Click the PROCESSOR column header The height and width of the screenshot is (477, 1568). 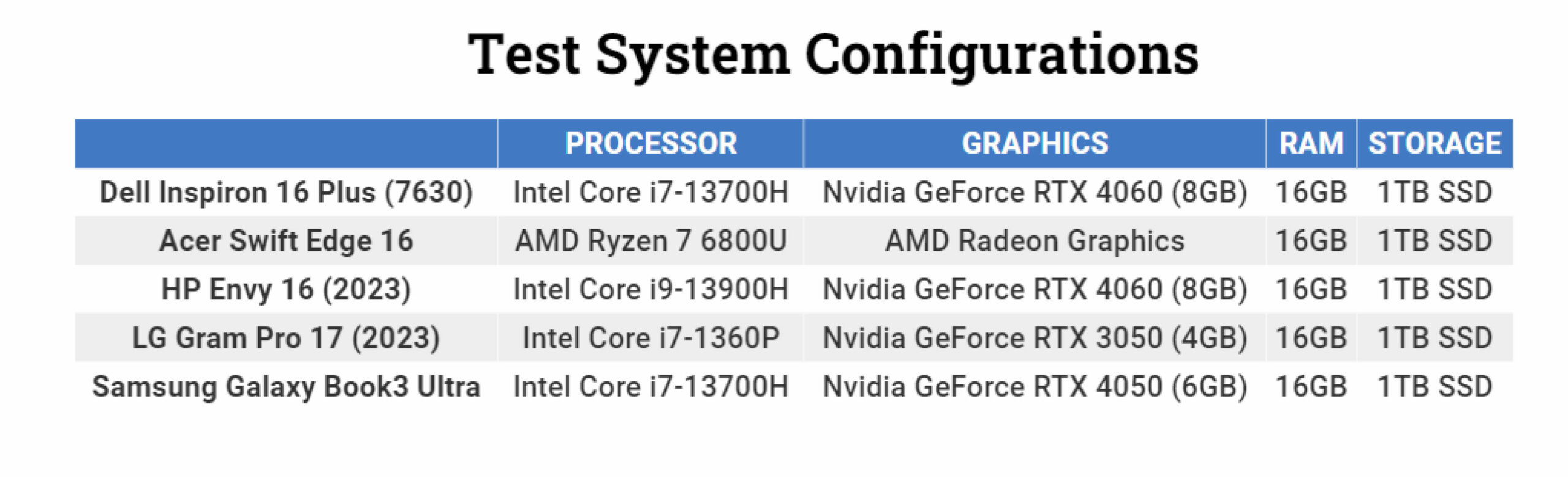tap(650, 143)
